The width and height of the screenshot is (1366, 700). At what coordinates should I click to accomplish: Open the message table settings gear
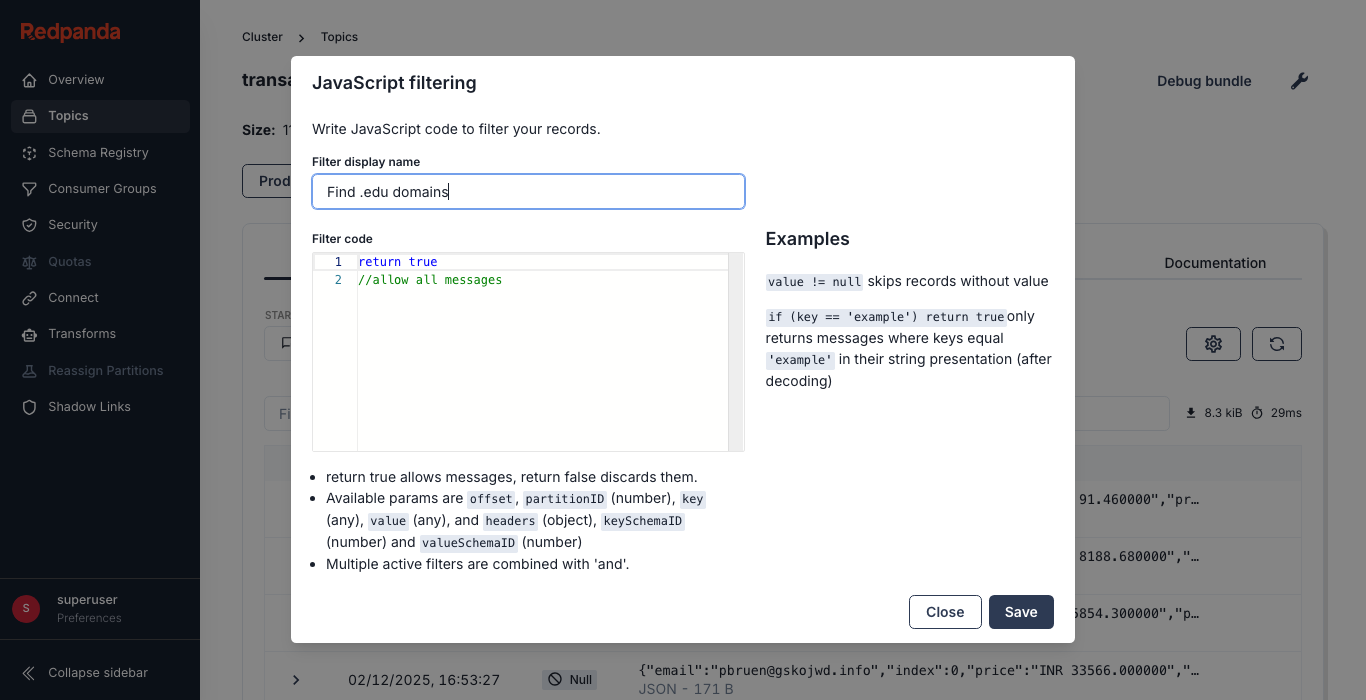(x=1213, y=343)
